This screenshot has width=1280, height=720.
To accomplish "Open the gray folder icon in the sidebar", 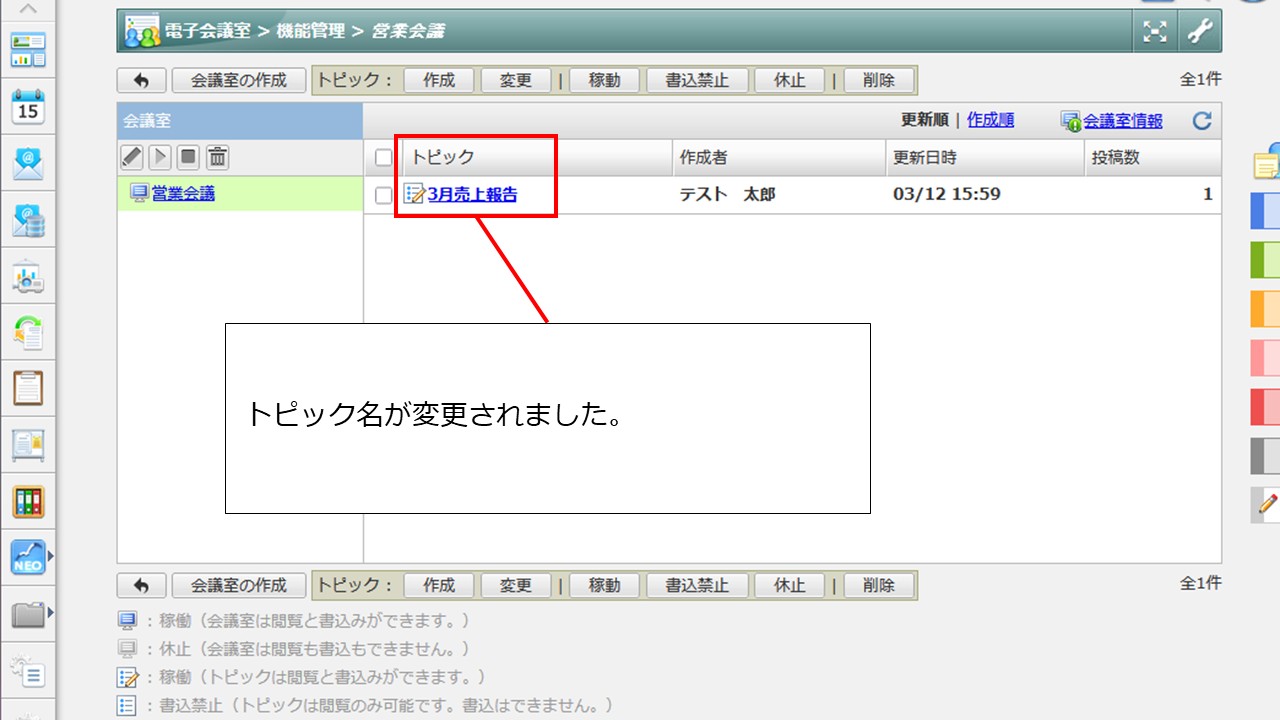I will pos(28,614).
